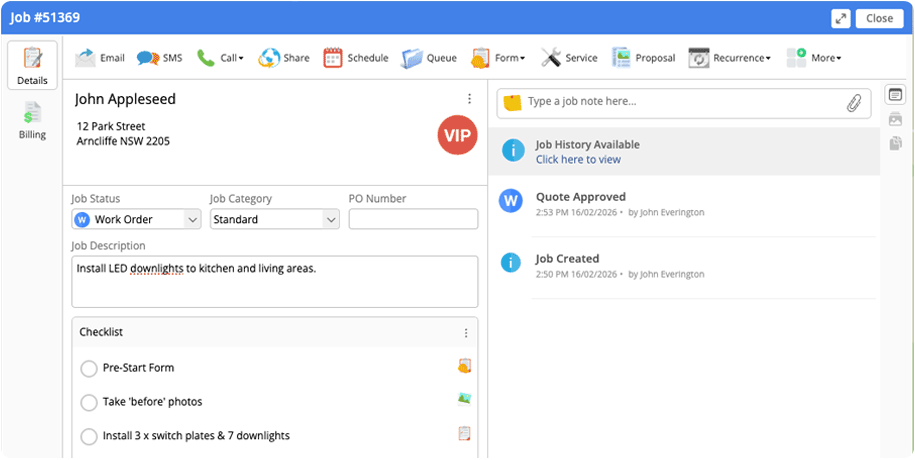915x460 pixels.
Task: Click the yellow sticky note icon
Action: coord(512,103)
